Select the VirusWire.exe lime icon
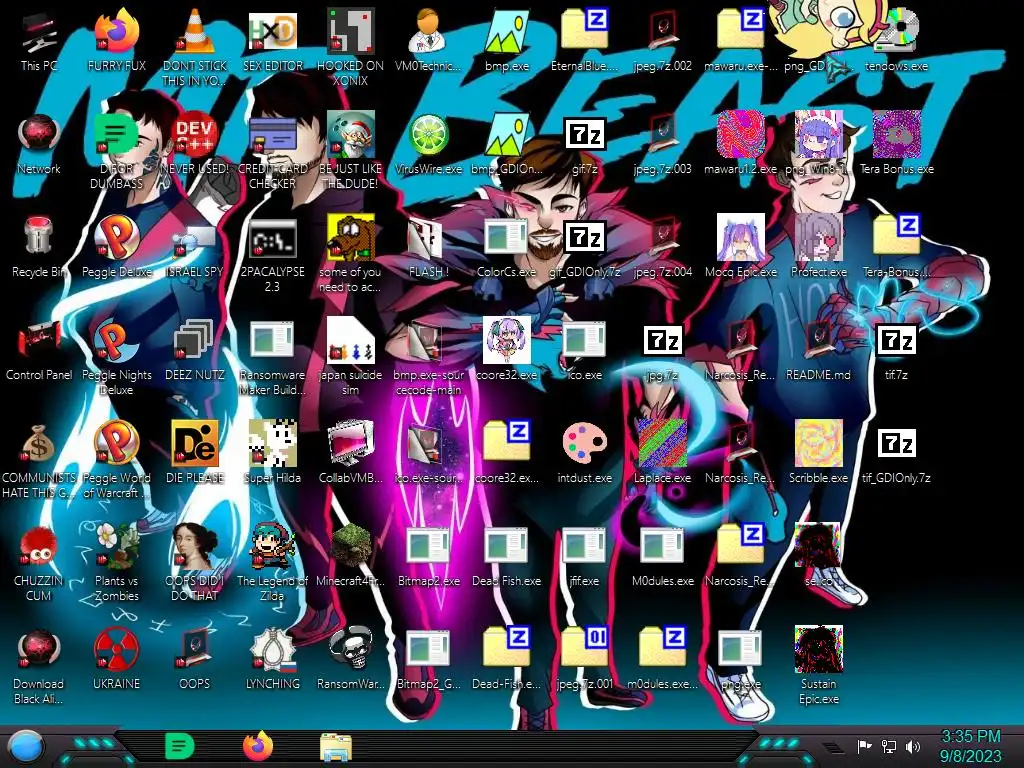This screenshot has height=768, width=1024. pyautogui.click(x=428, y=144)
